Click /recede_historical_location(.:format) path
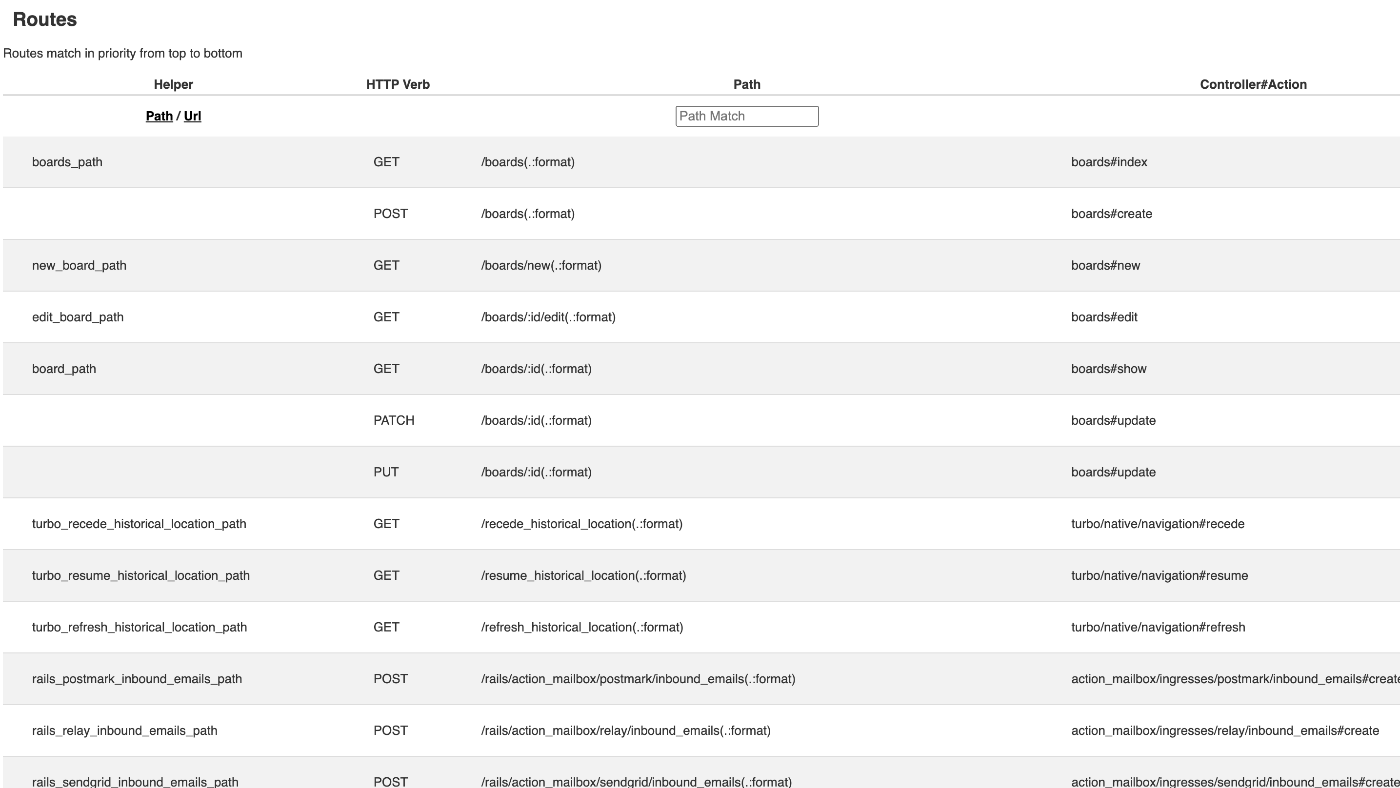Image resolution: width=1400 pixels, height=788 pixels. pos(582,524)
